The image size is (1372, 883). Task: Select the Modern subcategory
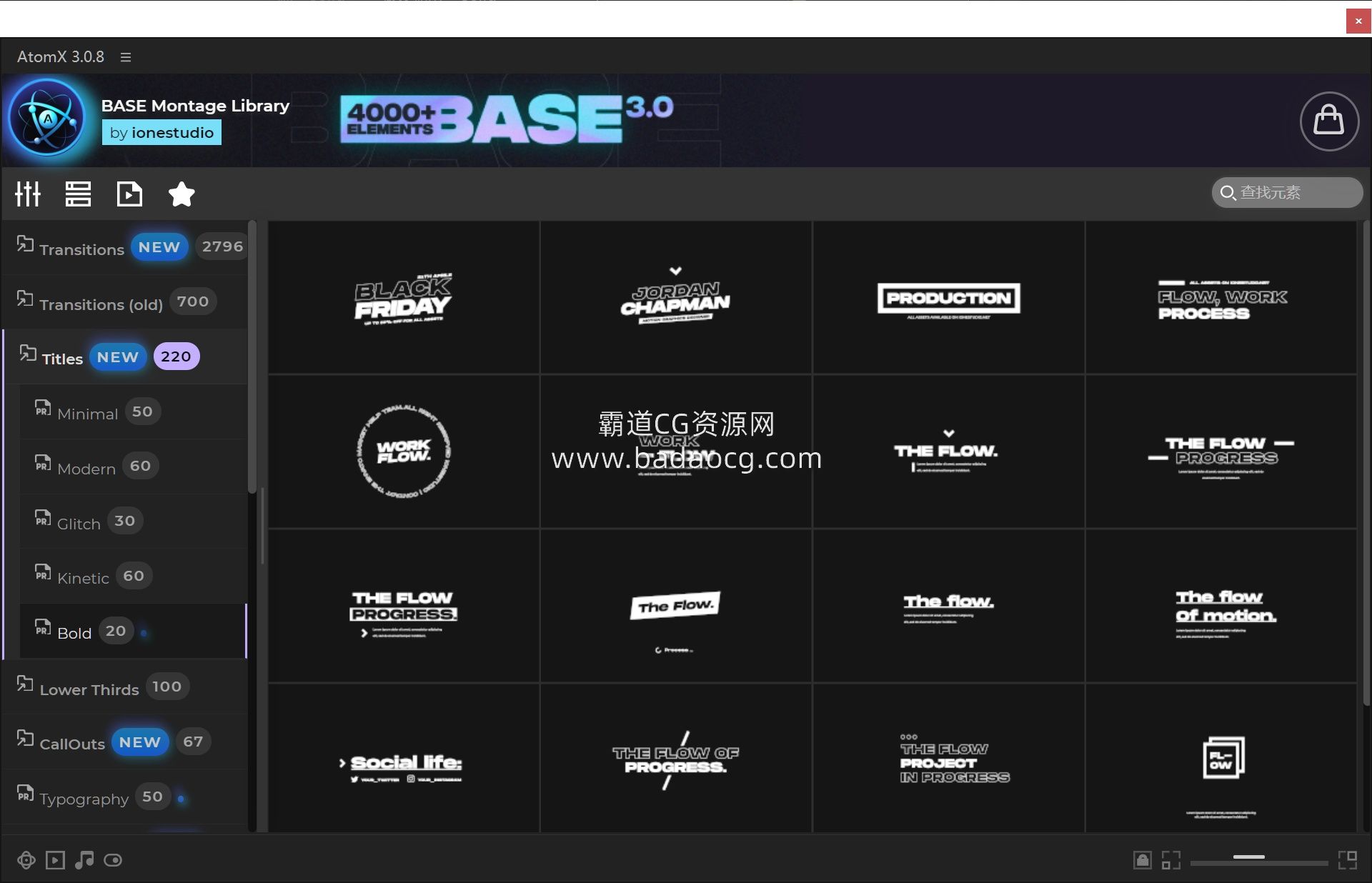pos(133,467)
